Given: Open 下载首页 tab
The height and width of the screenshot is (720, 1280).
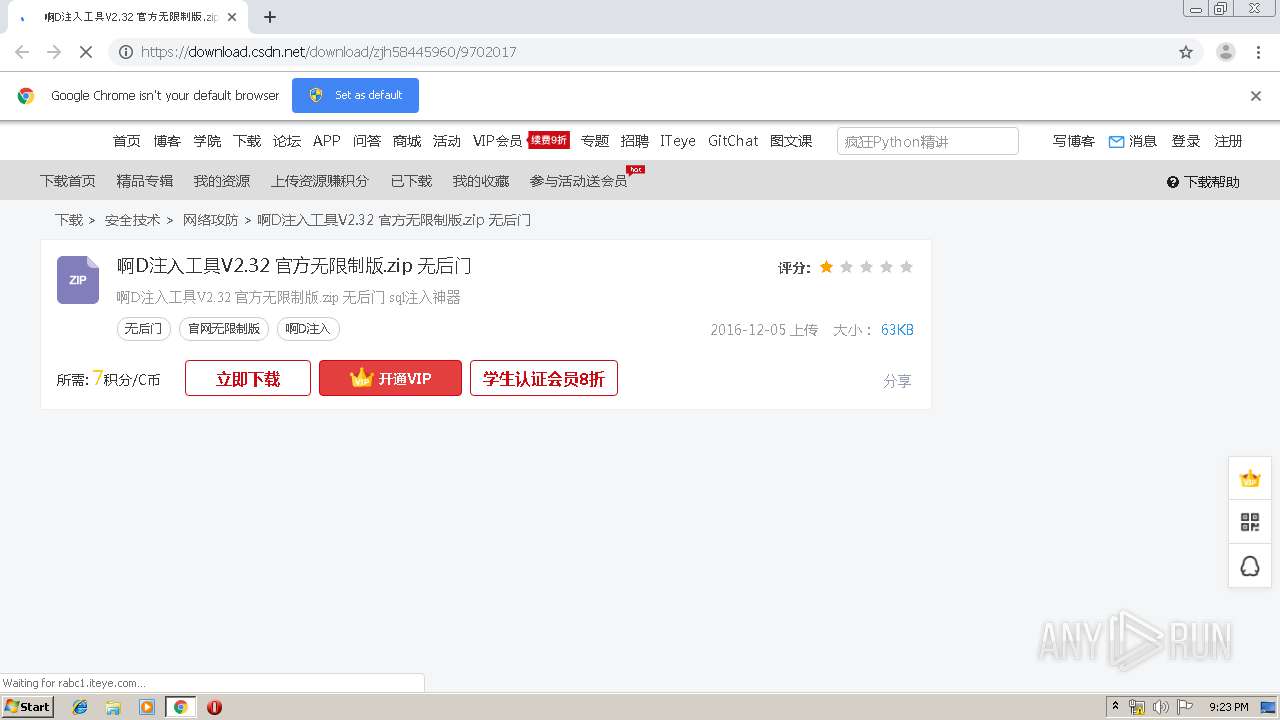Looking at the screenshot, I should 68,181.
